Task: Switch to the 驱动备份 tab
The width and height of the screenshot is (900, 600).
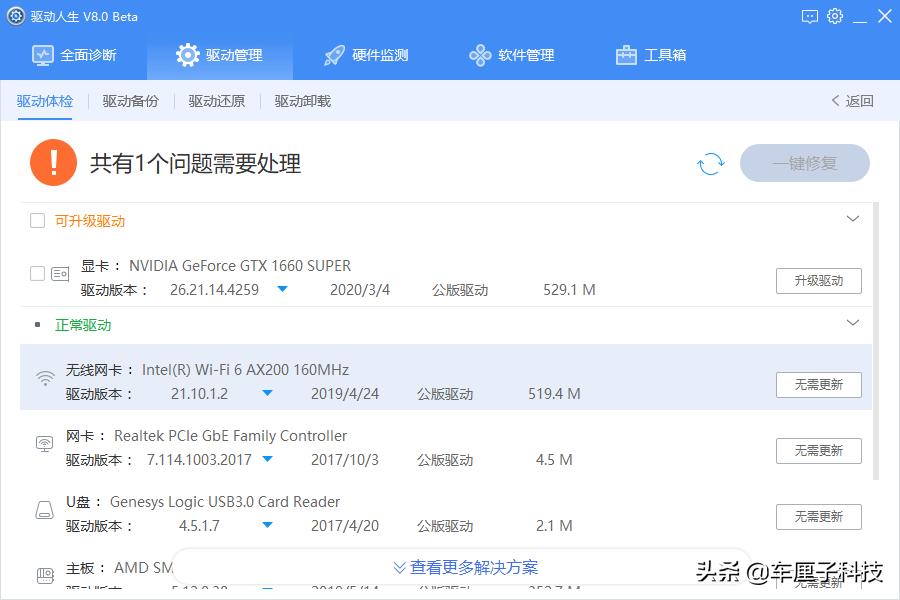Action: pos(128,100)
